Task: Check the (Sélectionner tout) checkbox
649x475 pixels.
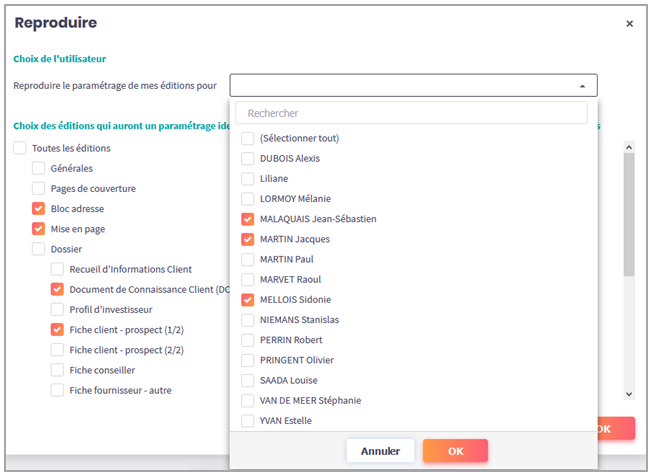Action: point(248,138)
